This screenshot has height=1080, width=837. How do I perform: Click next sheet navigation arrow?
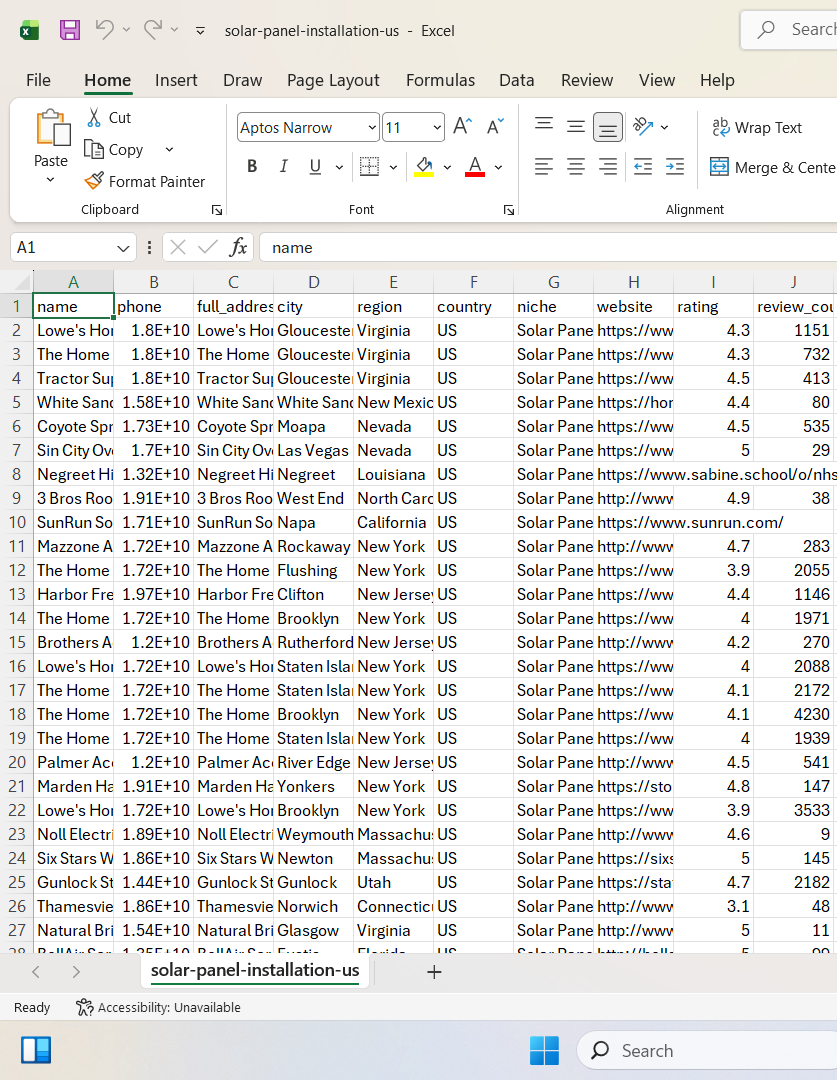coord(76,972)
